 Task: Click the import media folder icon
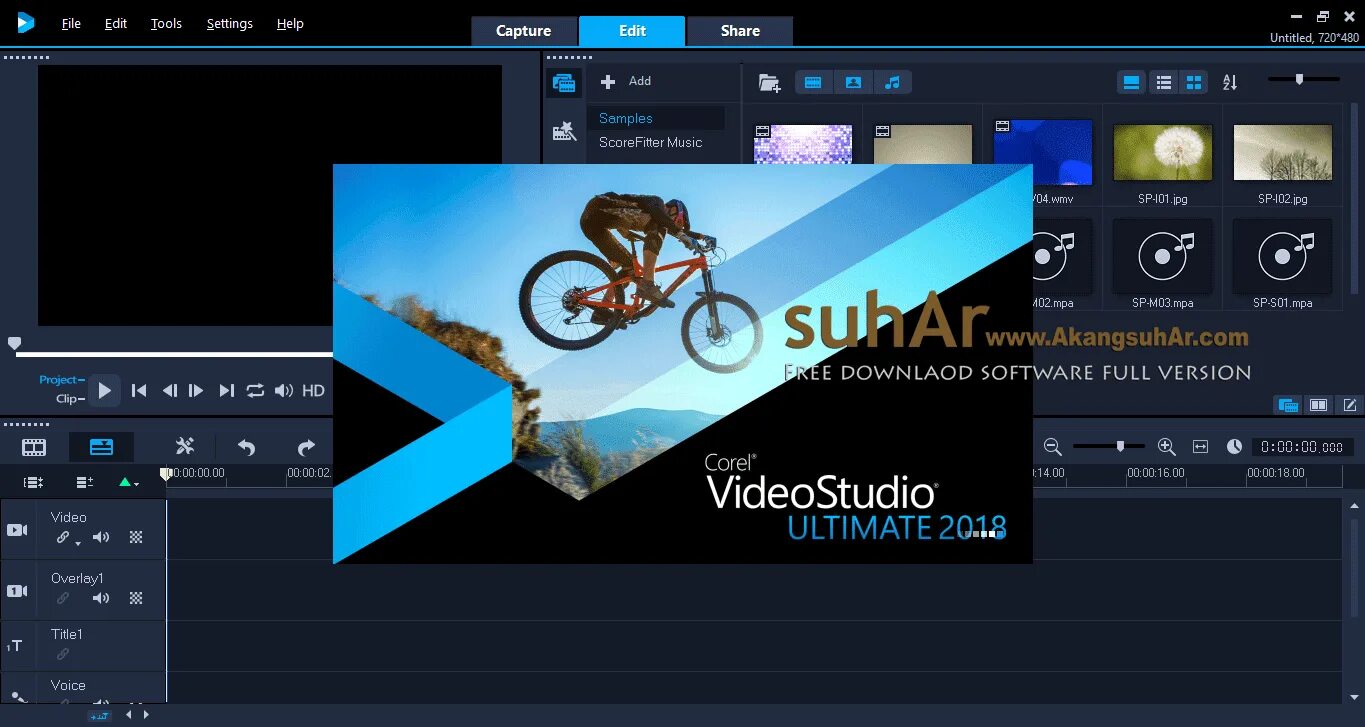coord(769,83)
